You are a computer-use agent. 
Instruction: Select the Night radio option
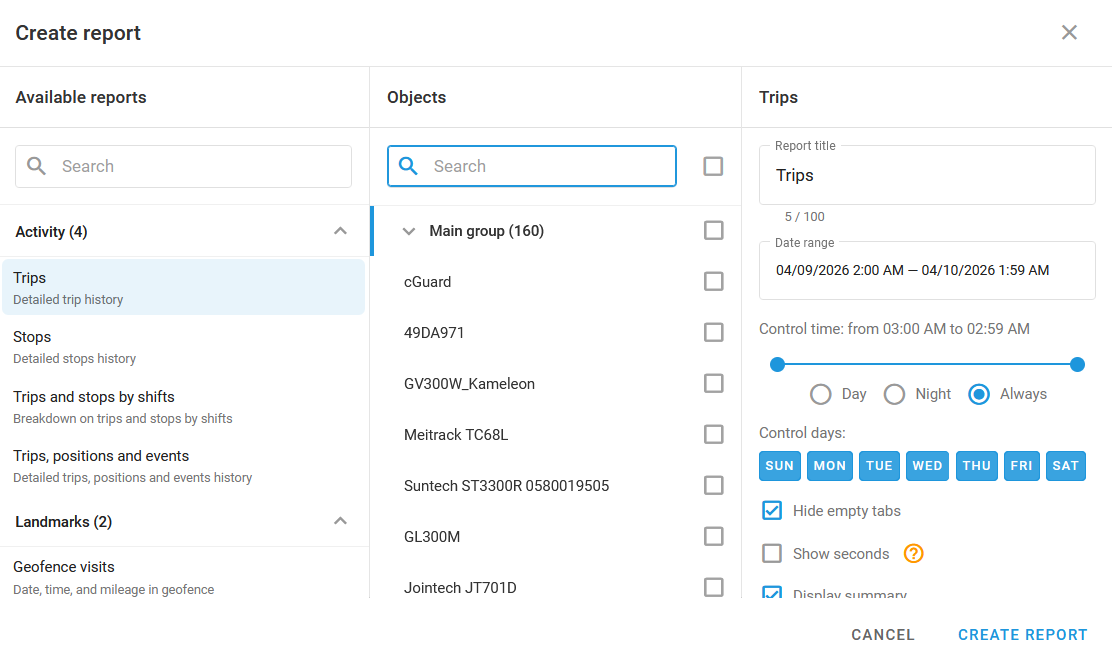(894, 394)
